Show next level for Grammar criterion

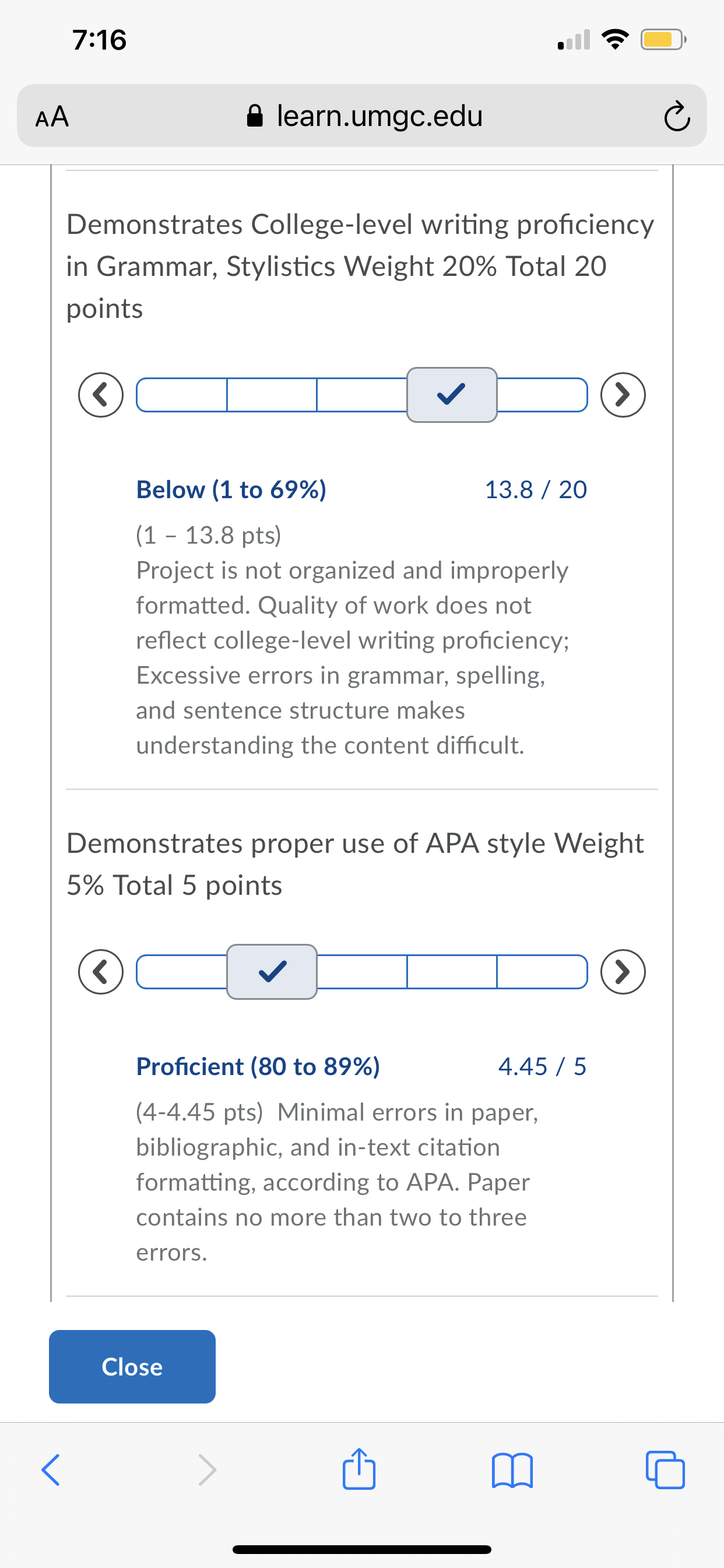click(623, 394)
